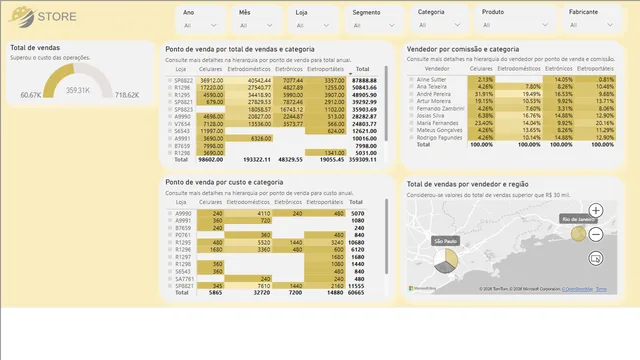Select vendor name Josias Silva
This screenshot has height=360, width=640.
click(430, 116)
